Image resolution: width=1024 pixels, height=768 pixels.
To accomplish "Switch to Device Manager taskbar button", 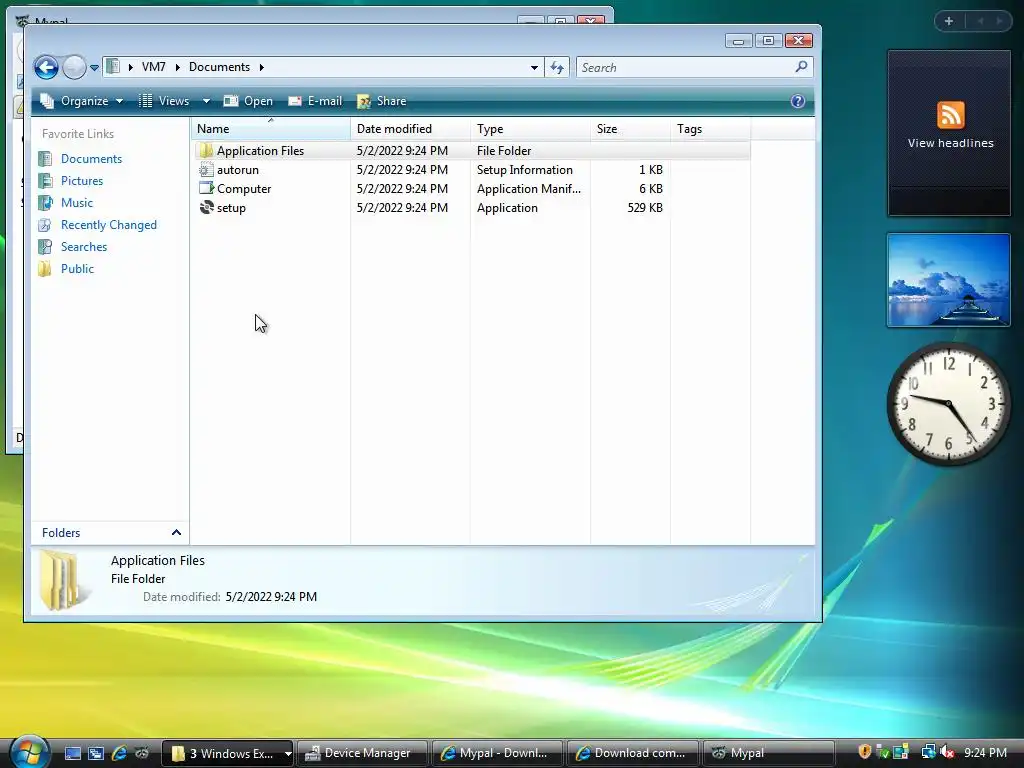I will click(362, 754).
